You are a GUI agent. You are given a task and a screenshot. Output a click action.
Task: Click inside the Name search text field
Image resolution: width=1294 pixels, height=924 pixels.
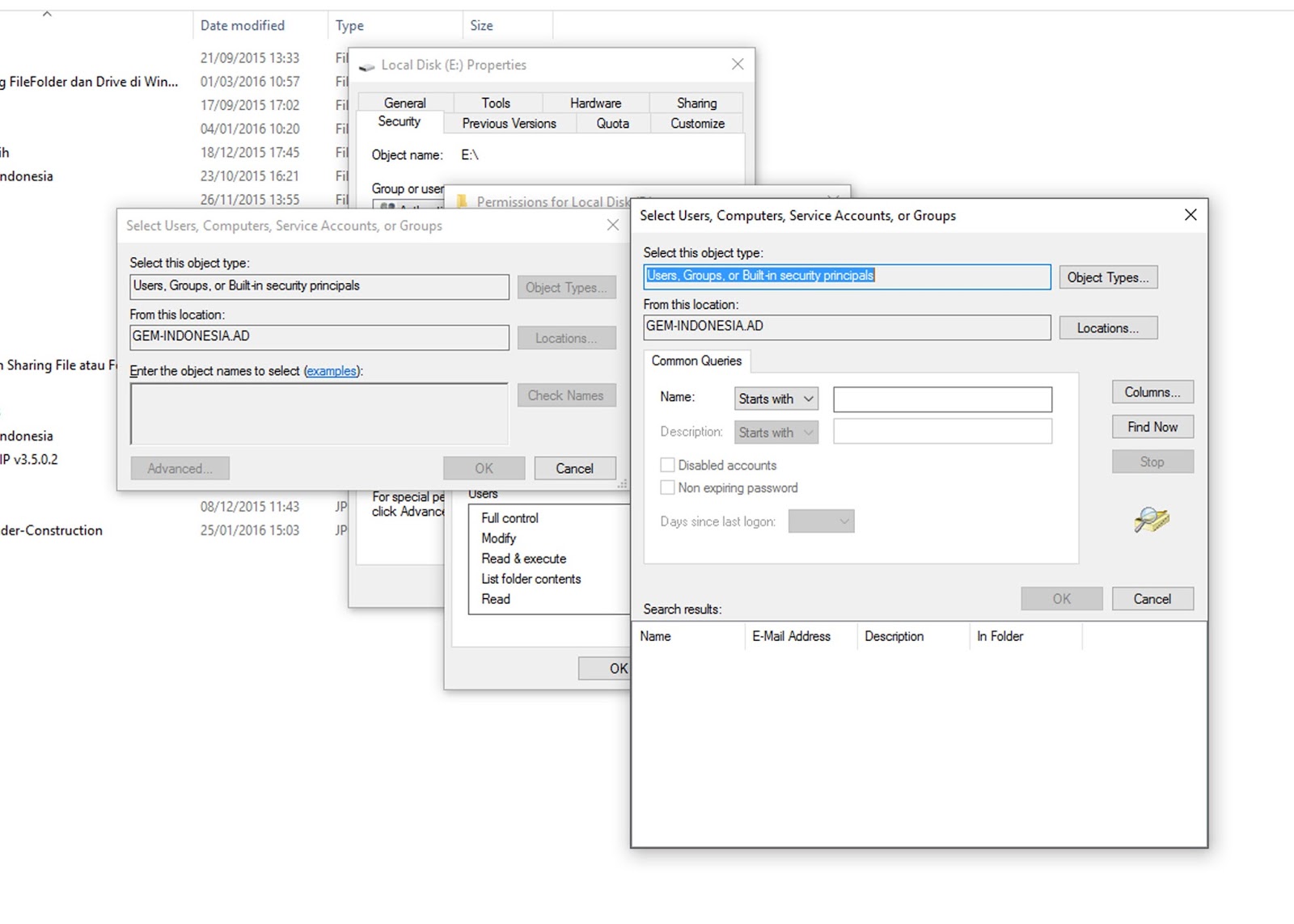(941, 399)
